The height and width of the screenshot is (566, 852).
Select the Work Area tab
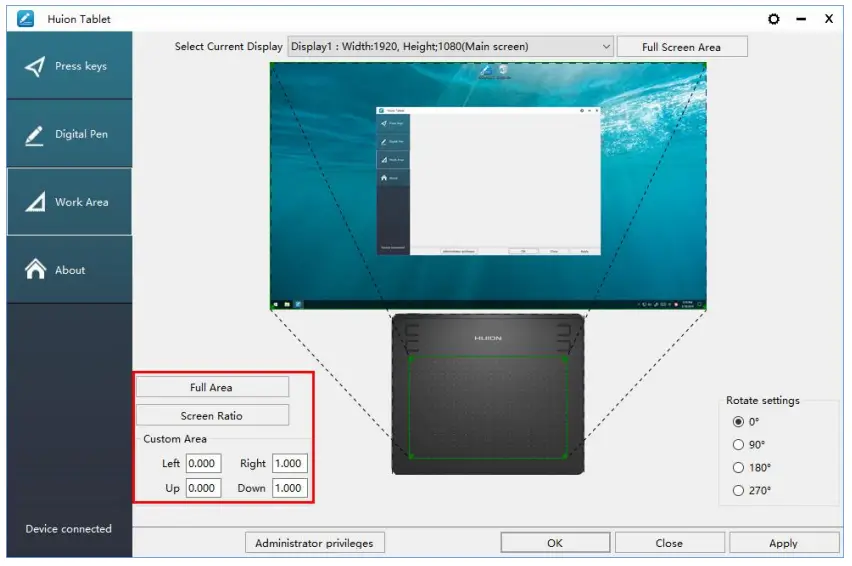(70, 202)
